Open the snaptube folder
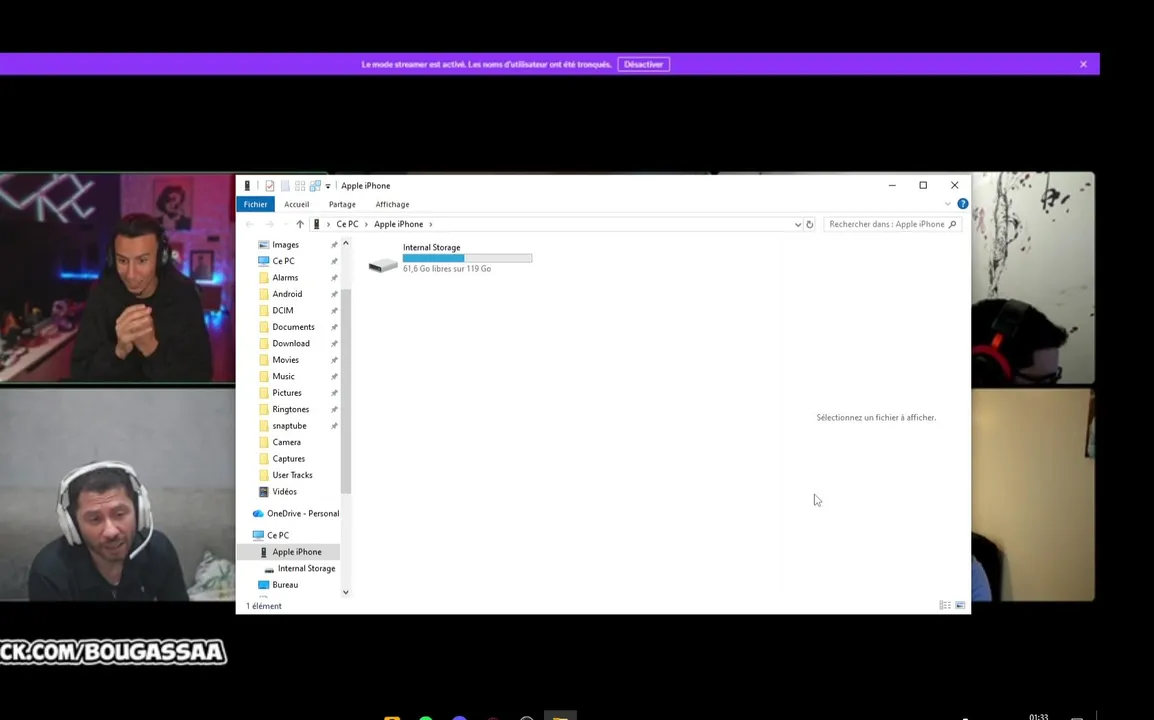 pos(289,426)
